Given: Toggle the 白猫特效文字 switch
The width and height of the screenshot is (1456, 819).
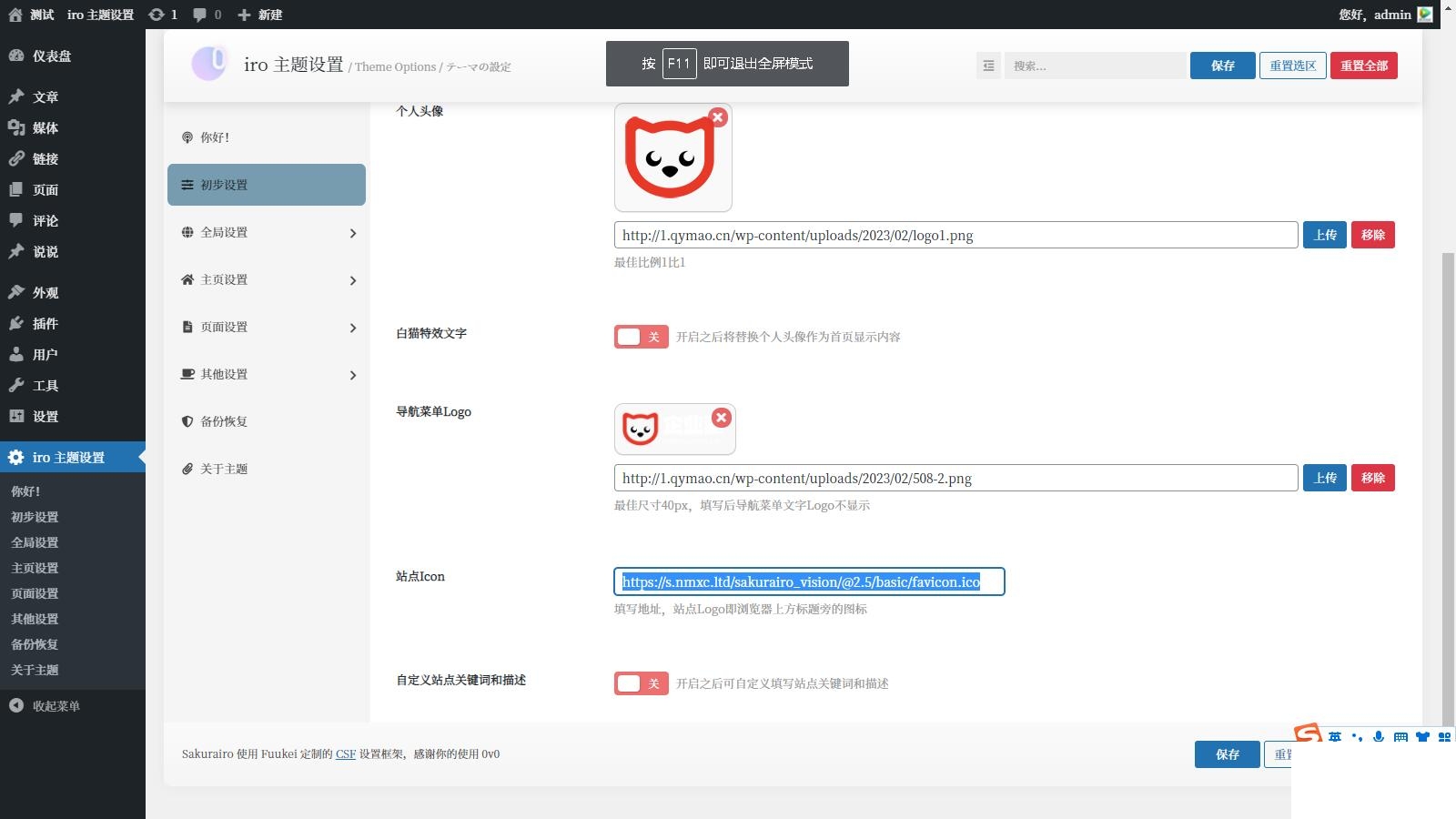Looking at the screenshot, I should tap(641, 337).
